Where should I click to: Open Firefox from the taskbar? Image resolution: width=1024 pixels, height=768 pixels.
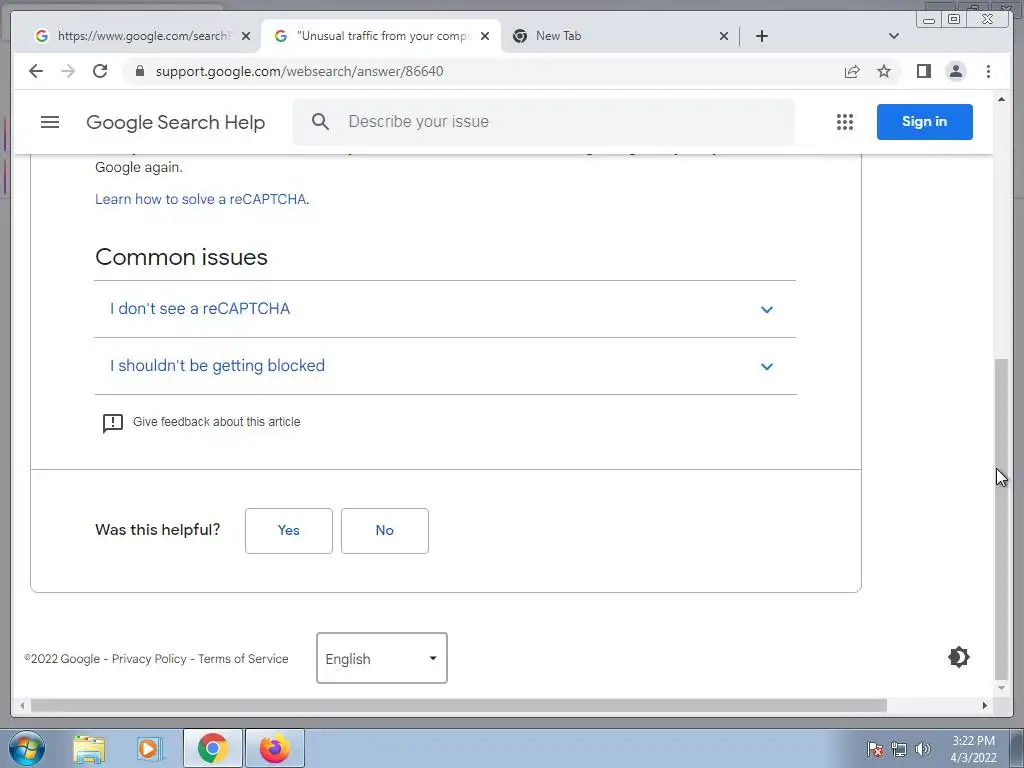275,748
